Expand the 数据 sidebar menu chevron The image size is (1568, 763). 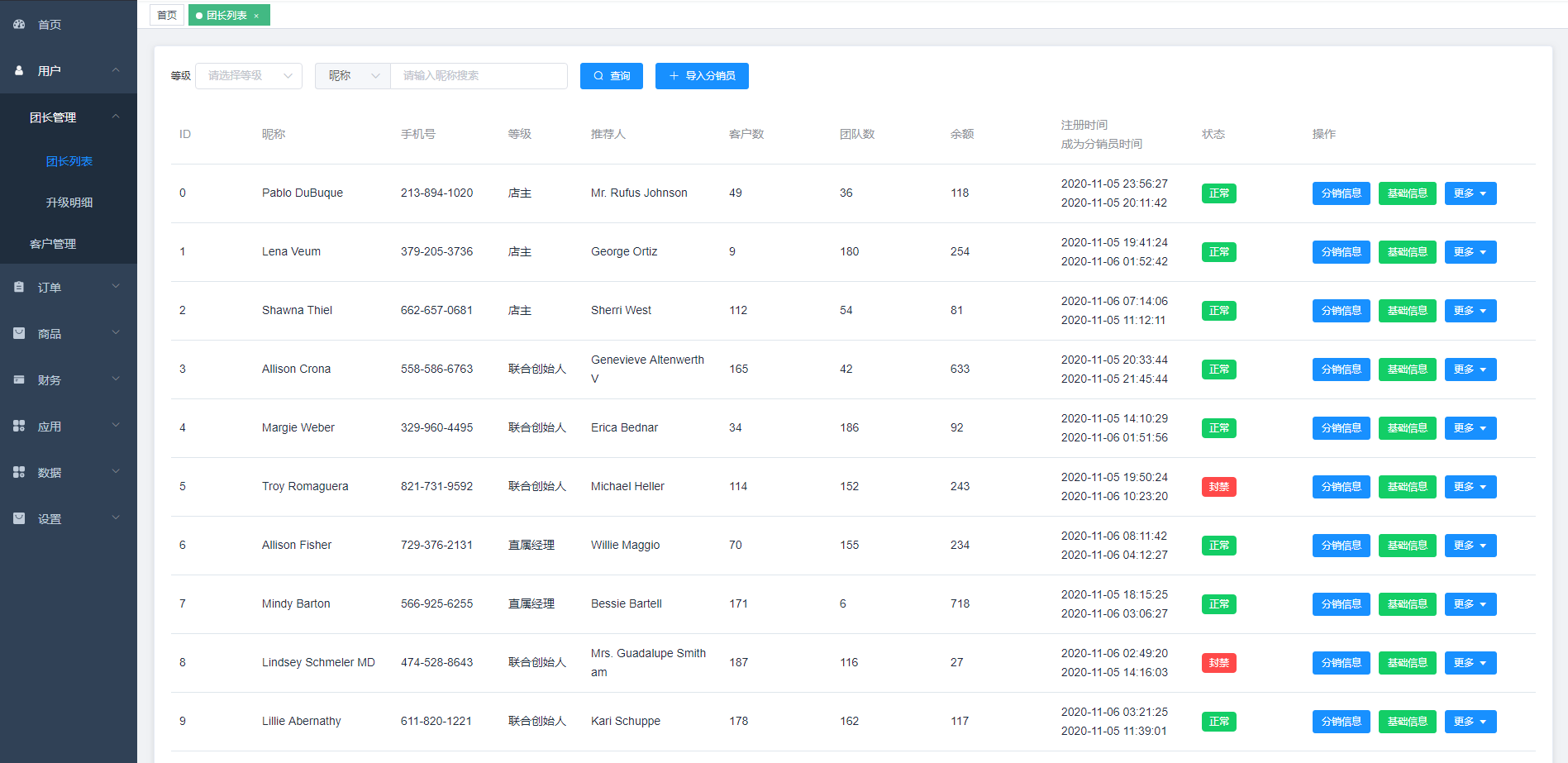click(116, 472)
